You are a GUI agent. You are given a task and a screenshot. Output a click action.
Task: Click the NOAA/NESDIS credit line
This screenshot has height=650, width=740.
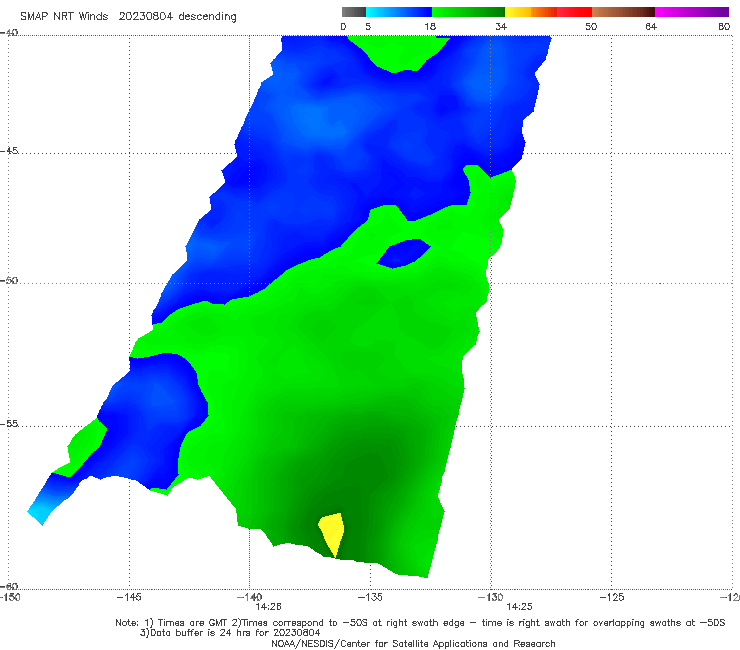(413, 643)
